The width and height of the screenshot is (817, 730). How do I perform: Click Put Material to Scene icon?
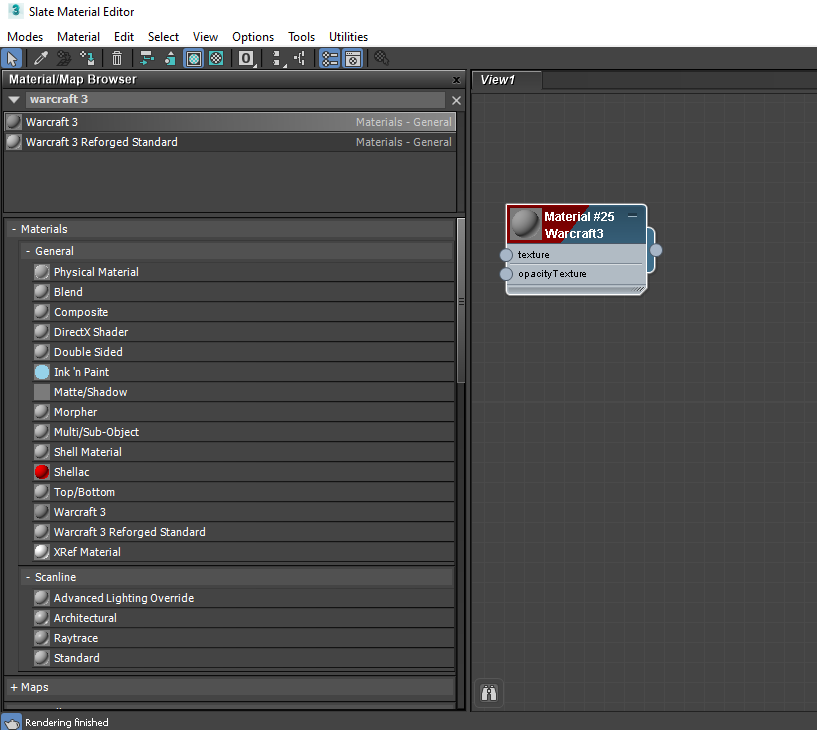coord(64,58)
